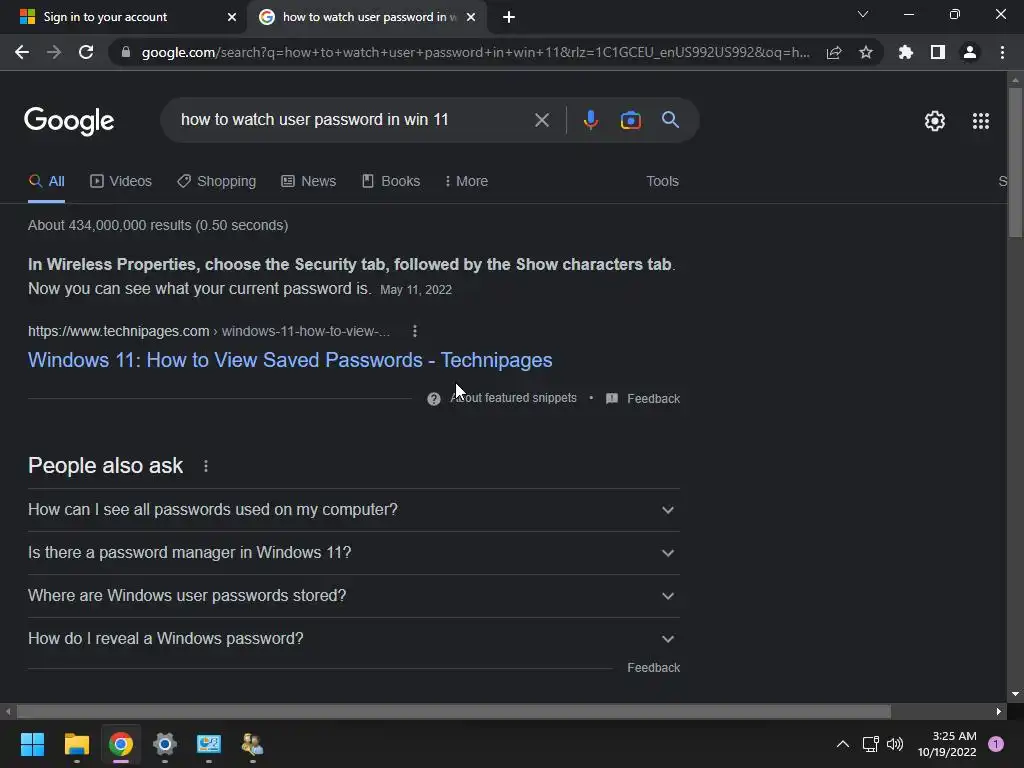Select the All results tab
The height and width of the screenshot is (768, 1024).
point(47,182)
